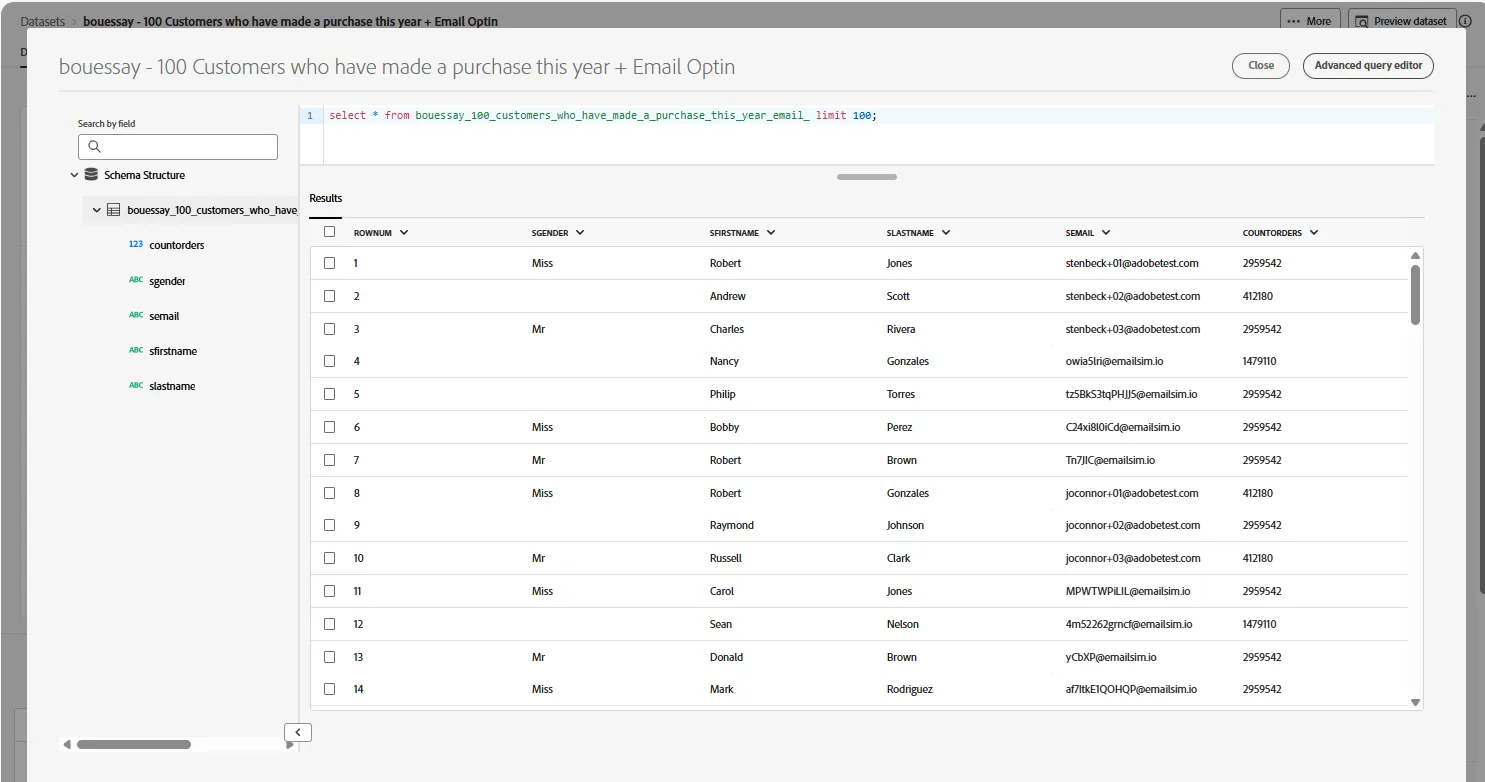Go to Datasets in the breadcrumb
Image resolution: width=1485 pixels, height=782 pixels.
tap(43, 21)
